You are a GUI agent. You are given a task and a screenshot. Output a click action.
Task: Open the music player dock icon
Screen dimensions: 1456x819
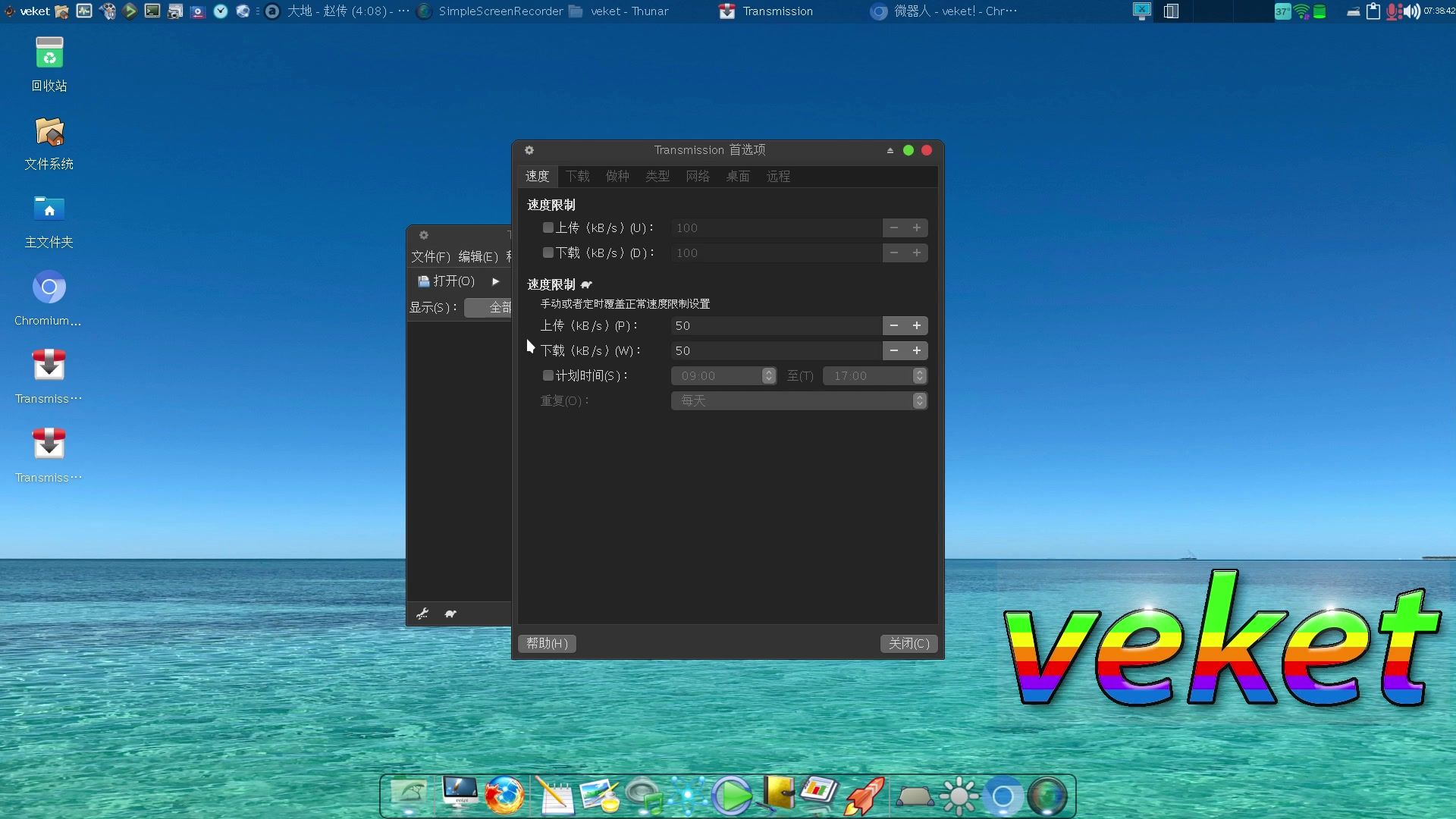(645, 795)
